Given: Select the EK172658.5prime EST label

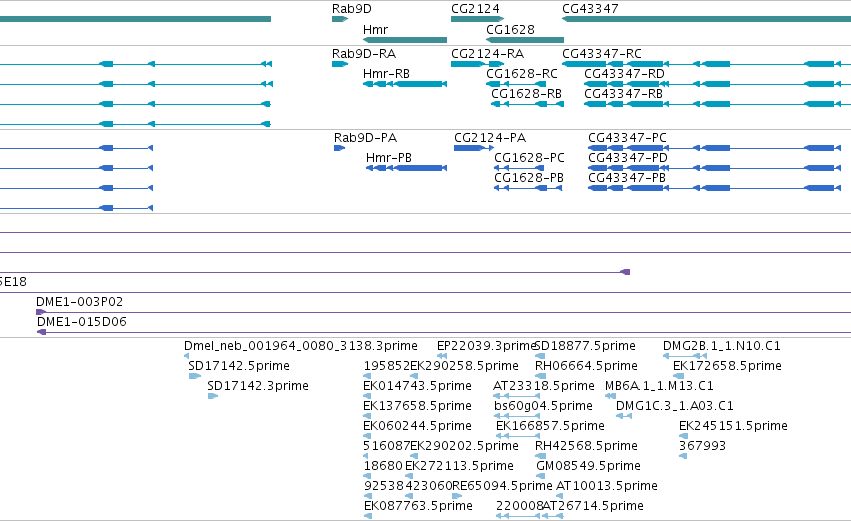Looking at the screenshot, I should (x=727, y=366).
